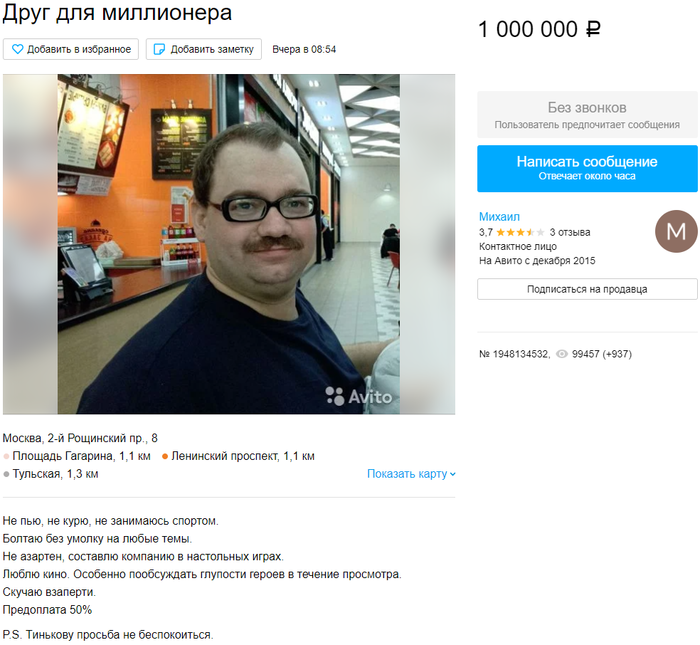The height and width of the screenshot is (645, 700).
Task: Click blurred left edge of photo gallery
Action: [x=30, y=244]
